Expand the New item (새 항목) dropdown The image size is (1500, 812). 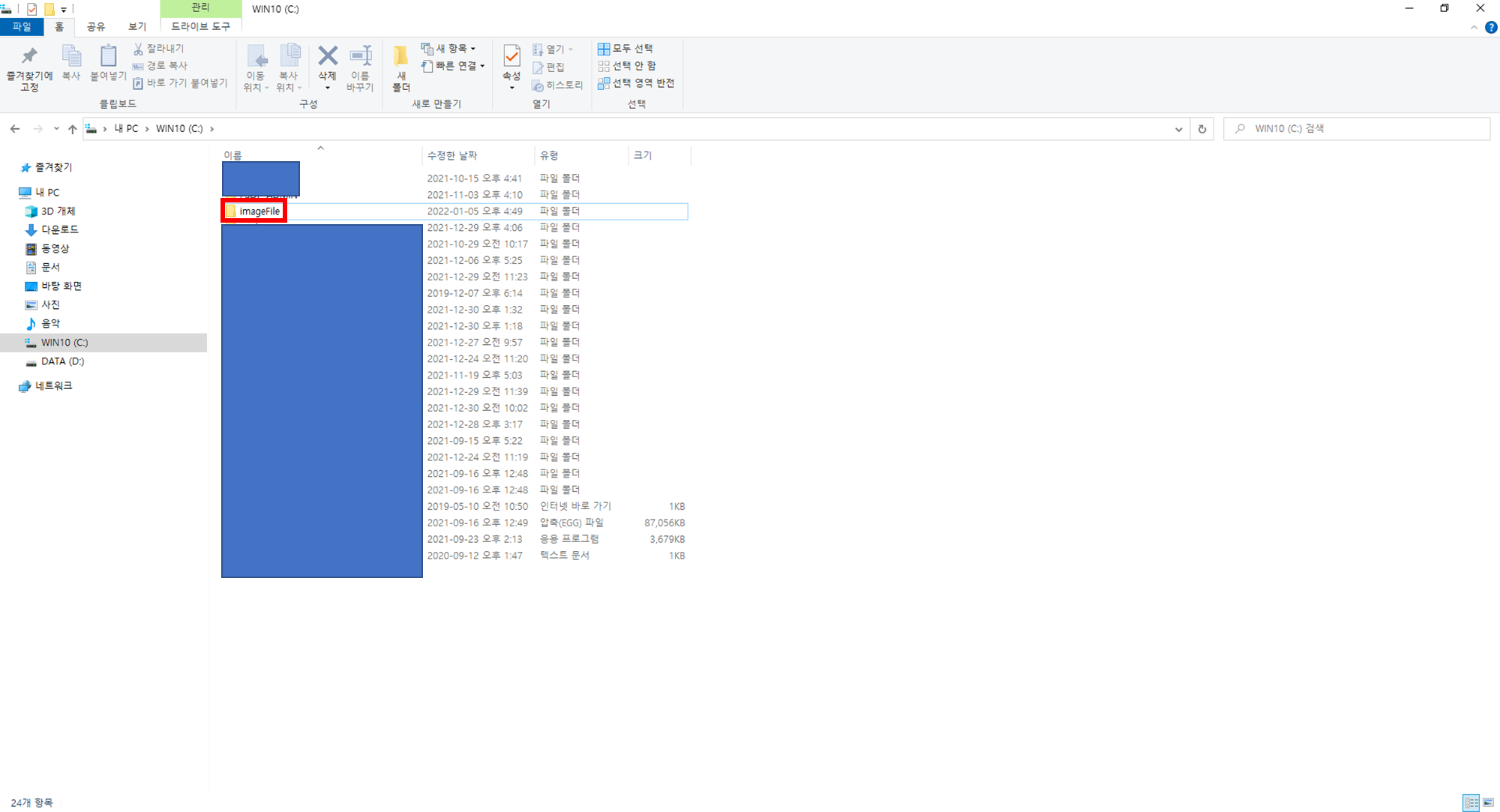(448, 49)
